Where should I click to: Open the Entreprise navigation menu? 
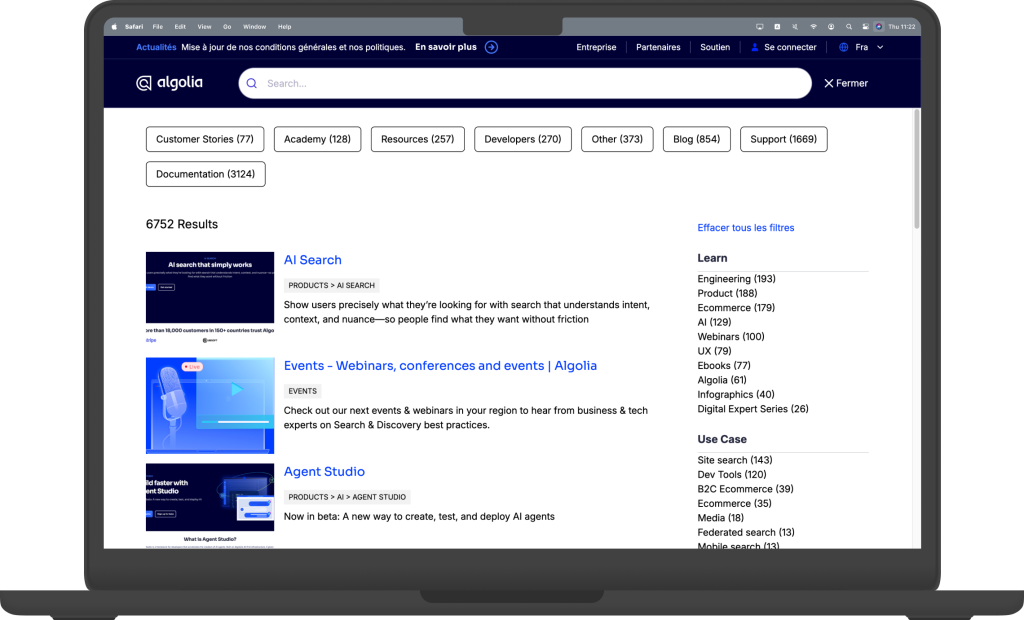coord(596,47)
